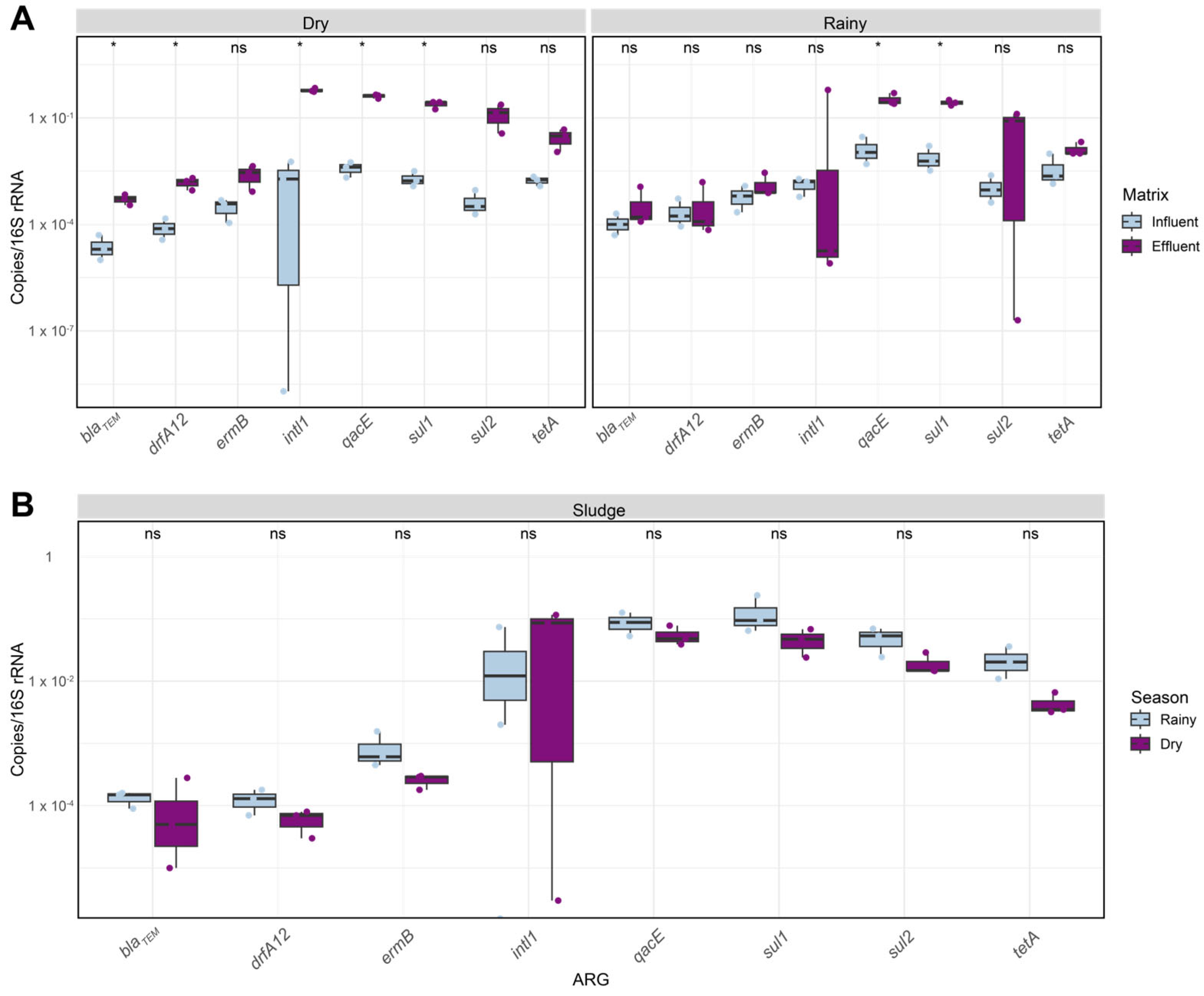Screen dimensions: 1204x996
Task: Click the drfA12 axis label in Sludge panel
Action: 270,949
